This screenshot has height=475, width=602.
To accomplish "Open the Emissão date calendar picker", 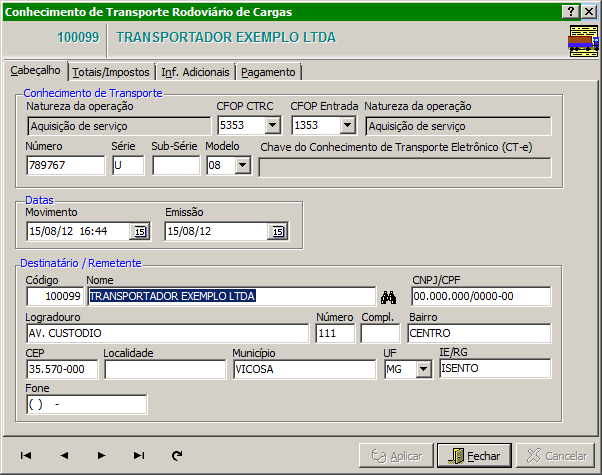I will click(x=277, y=232).
